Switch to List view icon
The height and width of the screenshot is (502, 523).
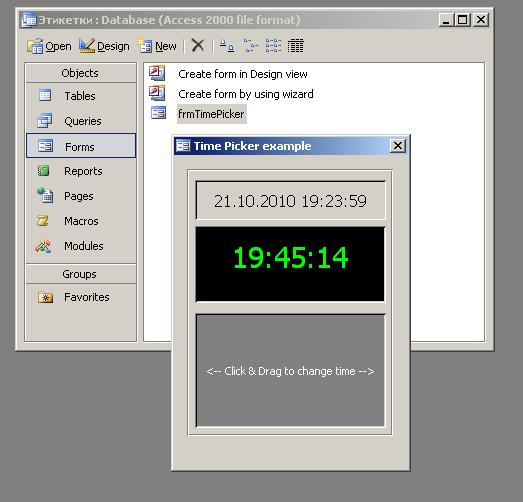pyautogui.click(x=273, y=46)
